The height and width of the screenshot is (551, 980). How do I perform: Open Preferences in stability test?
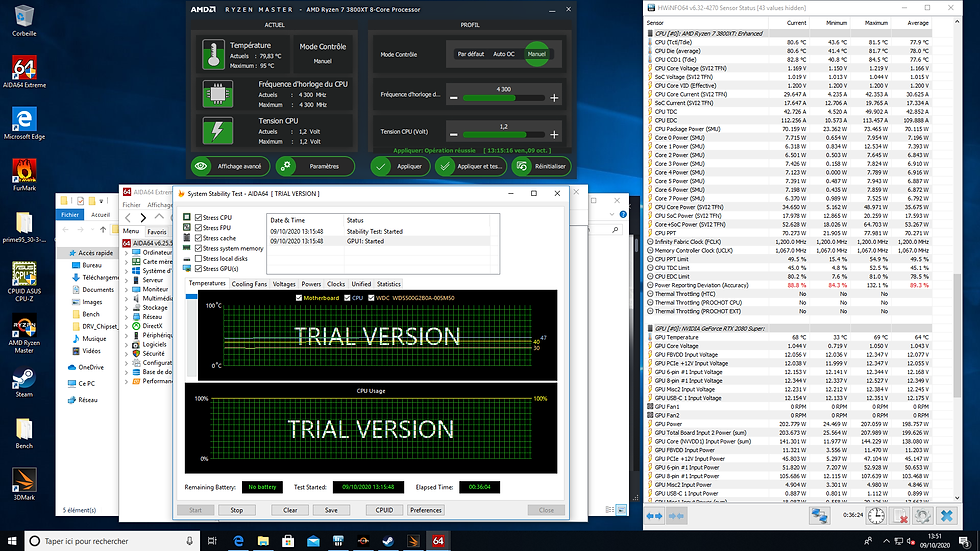click(426, 510)
